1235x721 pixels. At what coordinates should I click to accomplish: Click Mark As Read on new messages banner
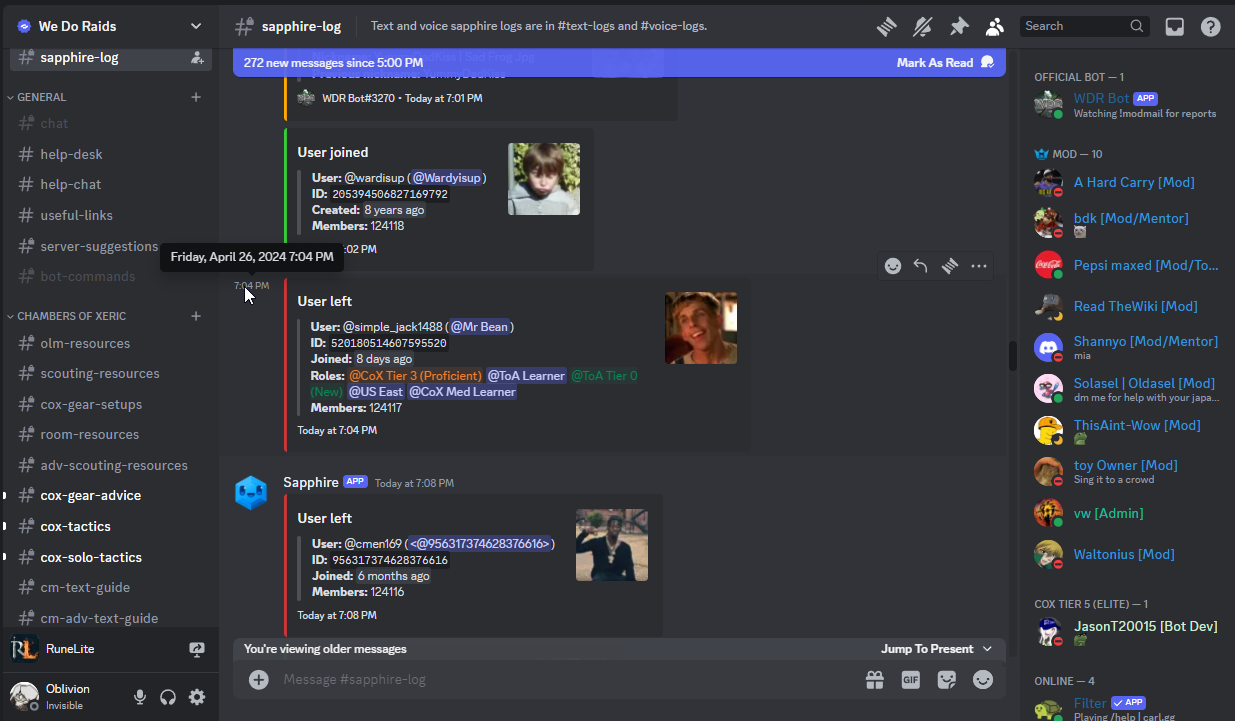[x=945, y=62]
